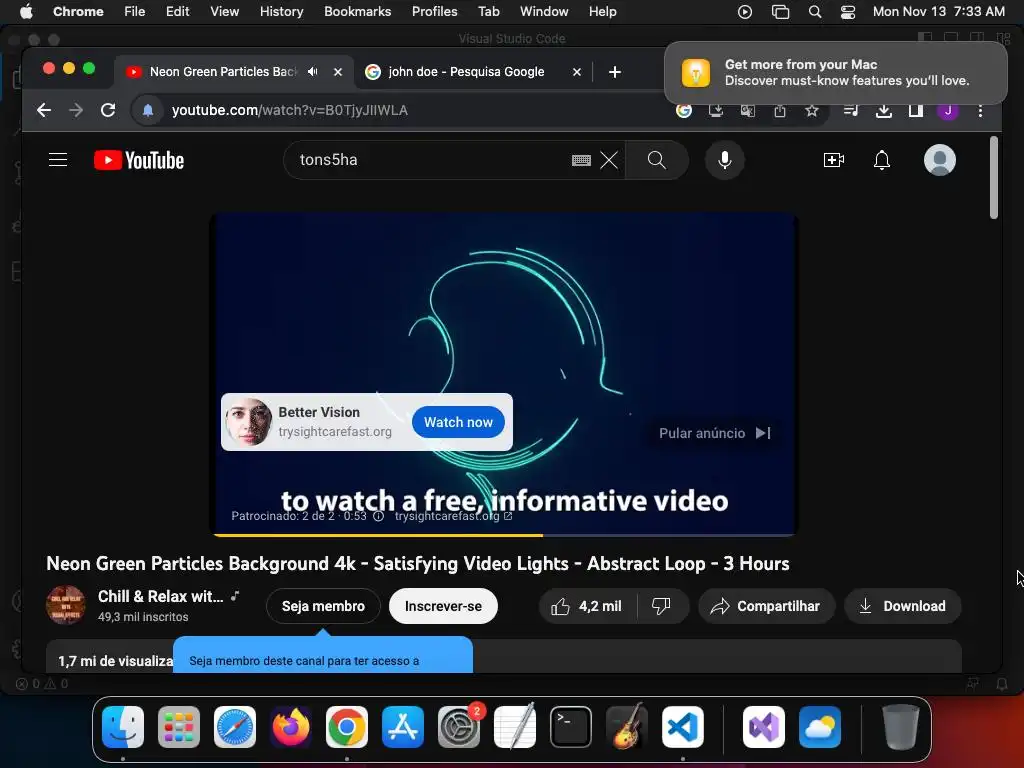Open the Window menu
Image resolution: width=1024 pixels, height=768 pixels.
click(x=544, y=11)
